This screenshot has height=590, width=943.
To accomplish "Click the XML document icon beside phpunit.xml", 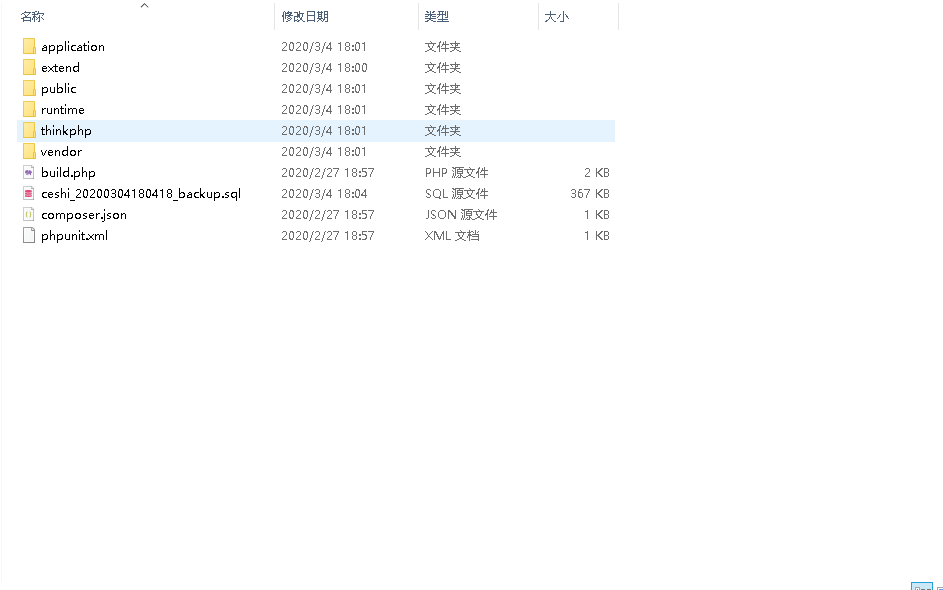I will pos(28,235).
